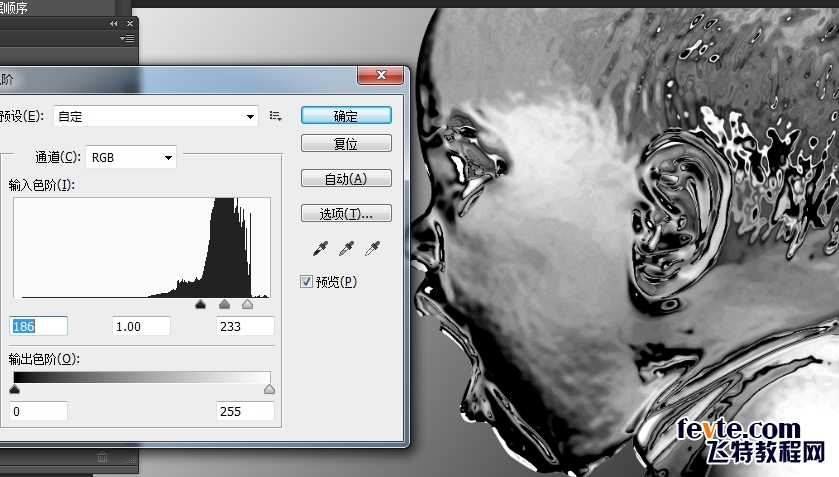Screen dimensions: 839x477
Task: Click the input white point slider
Action: pyautogui.click(x=247, y=305)
